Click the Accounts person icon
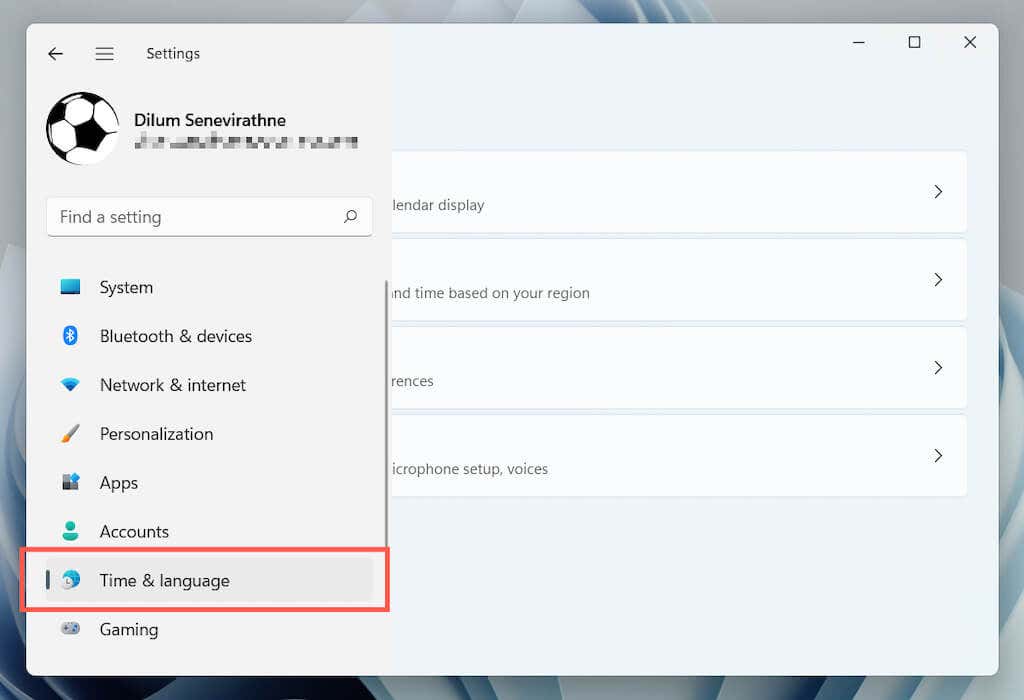Viewport: 1024px width, 700px height. pos(70,531)
